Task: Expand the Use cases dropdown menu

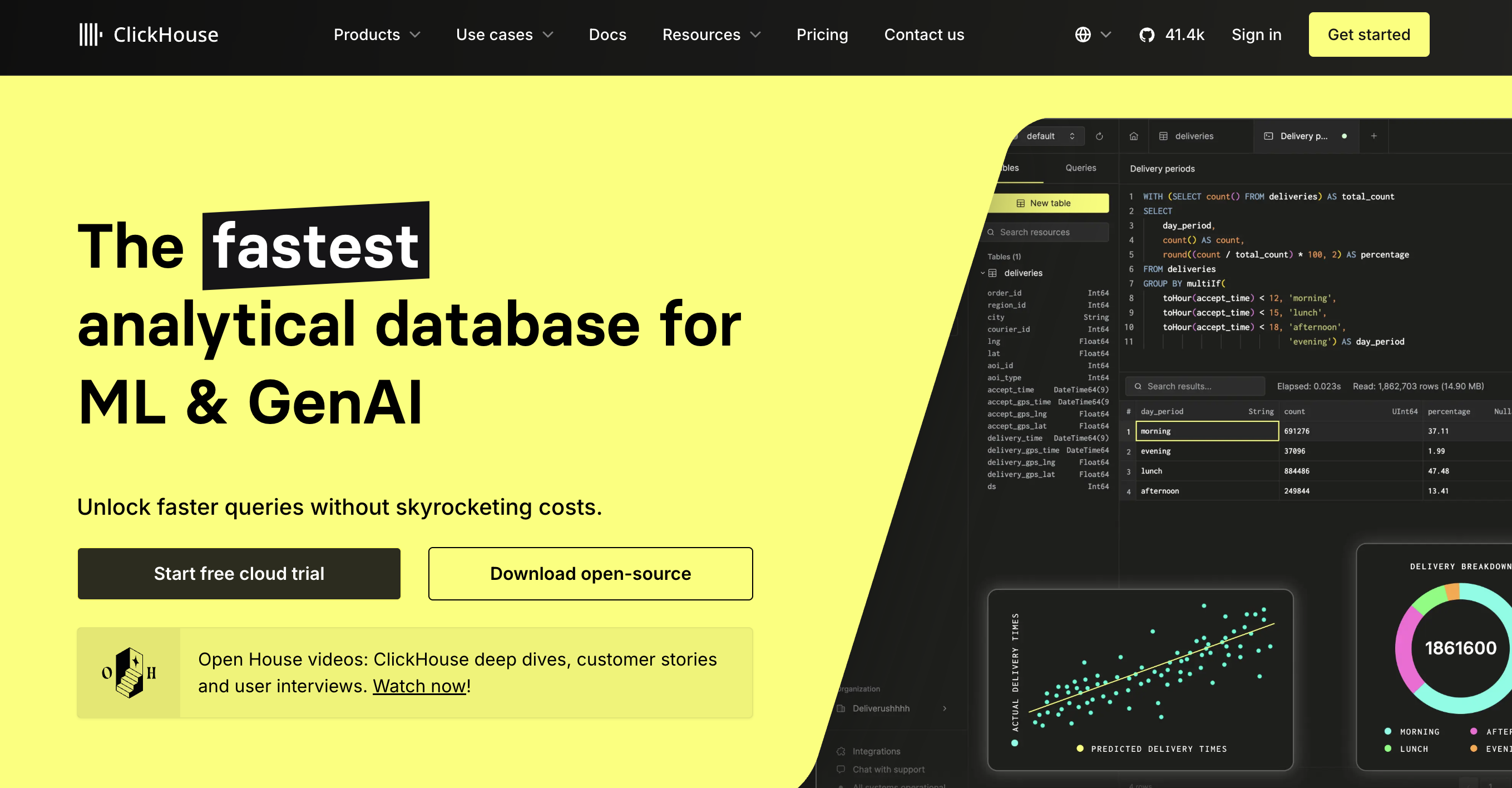Action: click(503, 35)
